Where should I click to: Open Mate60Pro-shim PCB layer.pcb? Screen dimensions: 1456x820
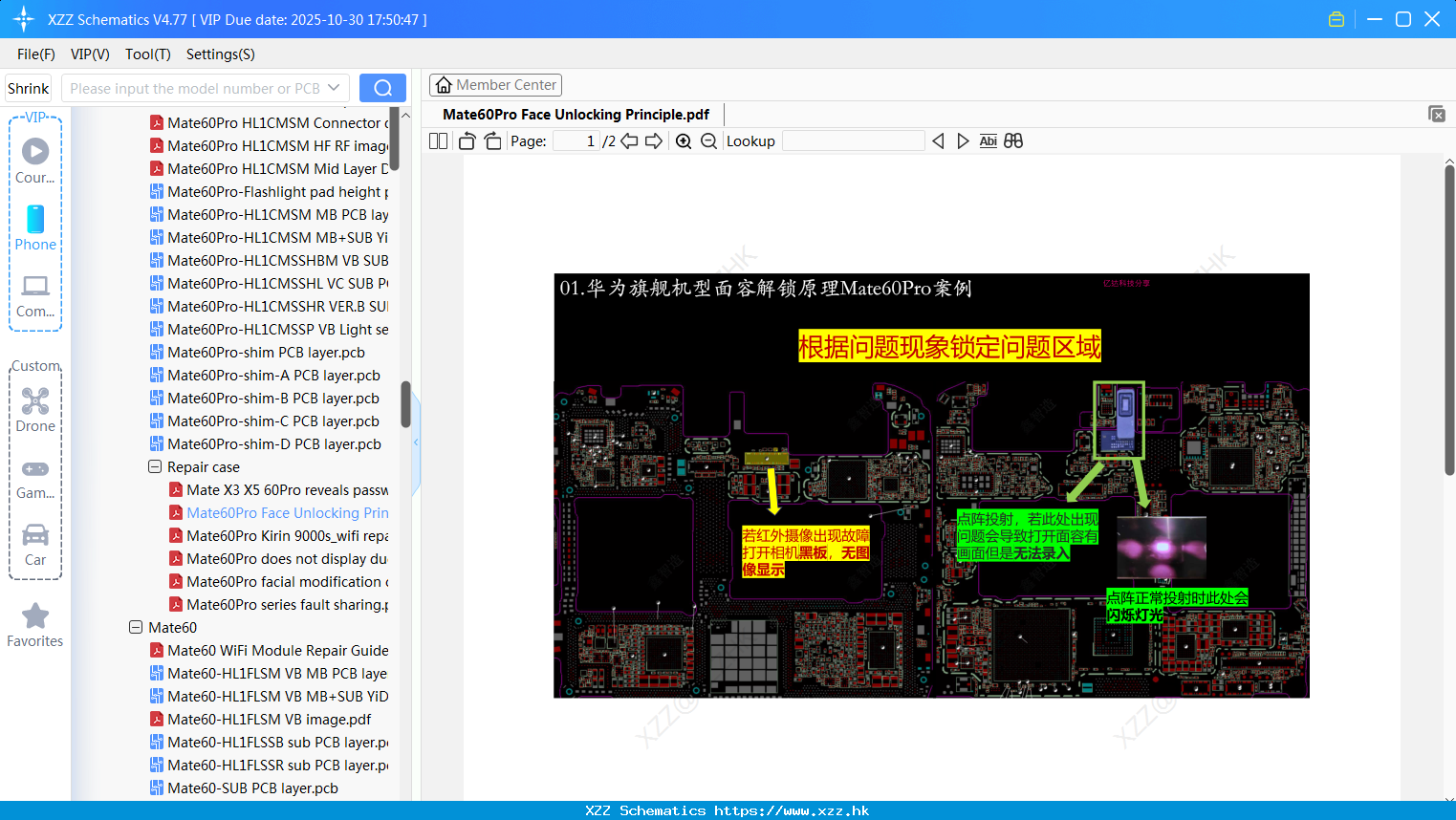(x=257, y=353)
